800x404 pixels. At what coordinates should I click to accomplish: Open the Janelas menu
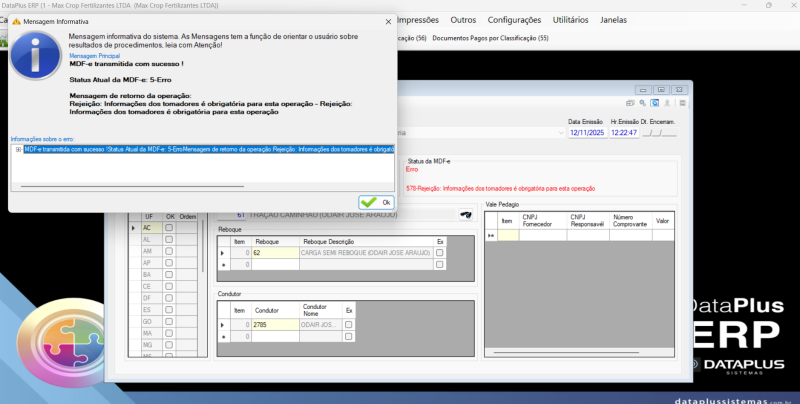click(613, 20)
